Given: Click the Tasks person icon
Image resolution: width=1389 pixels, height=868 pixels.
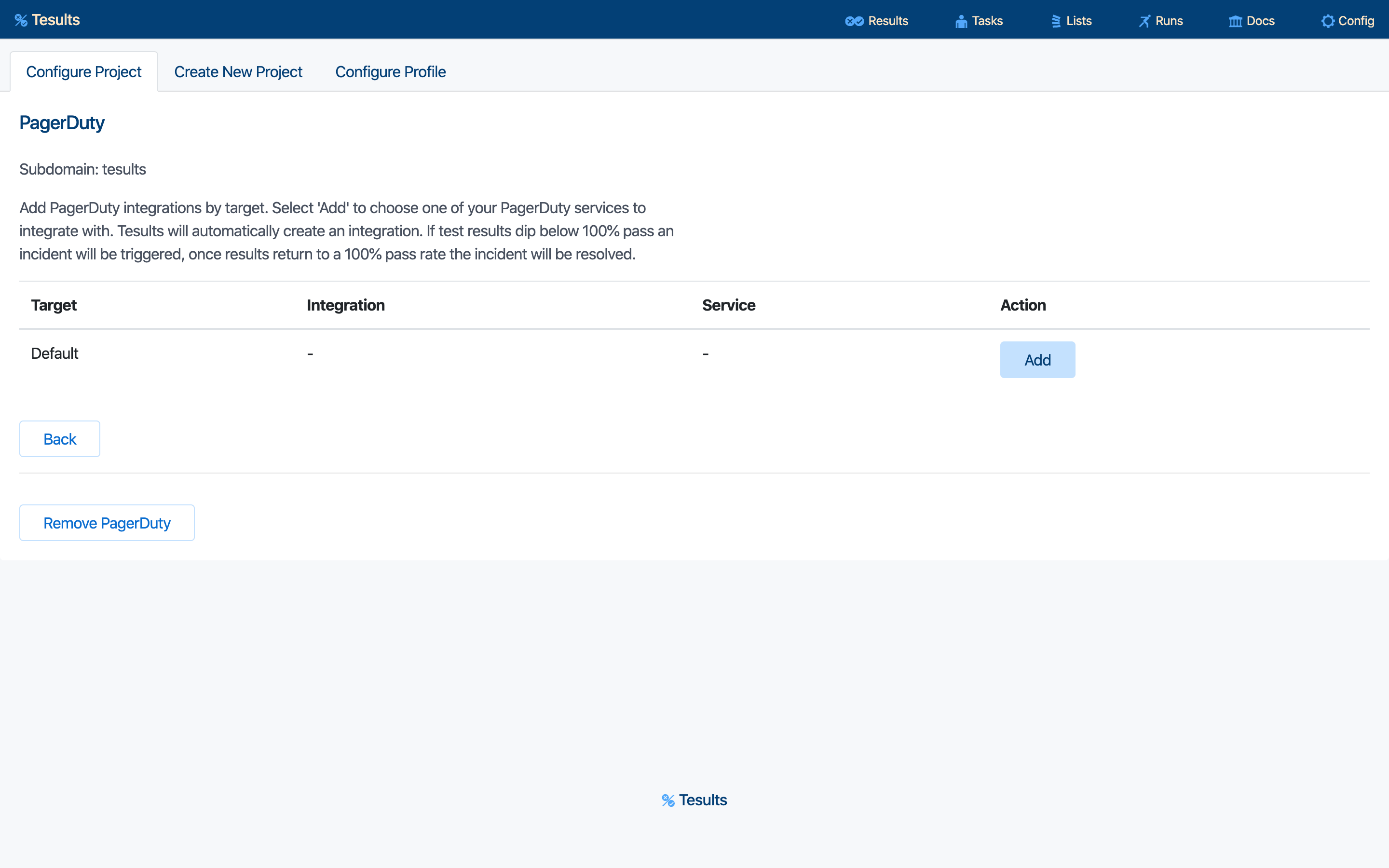Looking at the screenshot, I should click(961, 21).
